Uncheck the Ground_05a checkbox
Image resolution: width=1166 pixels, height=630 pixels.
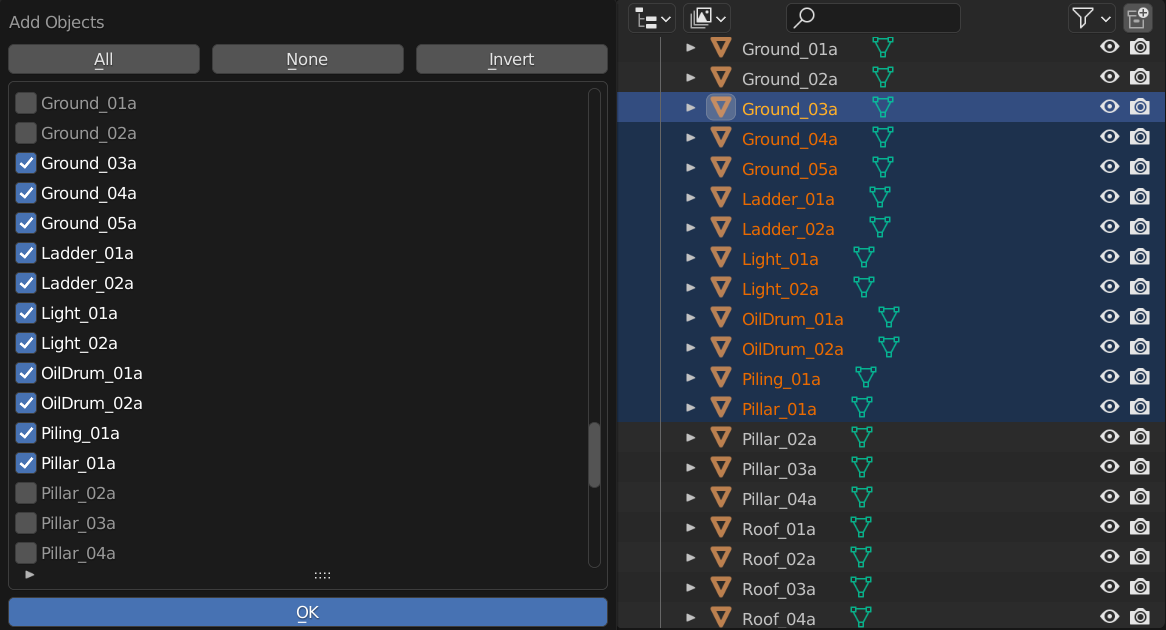(x=27, y=223)
